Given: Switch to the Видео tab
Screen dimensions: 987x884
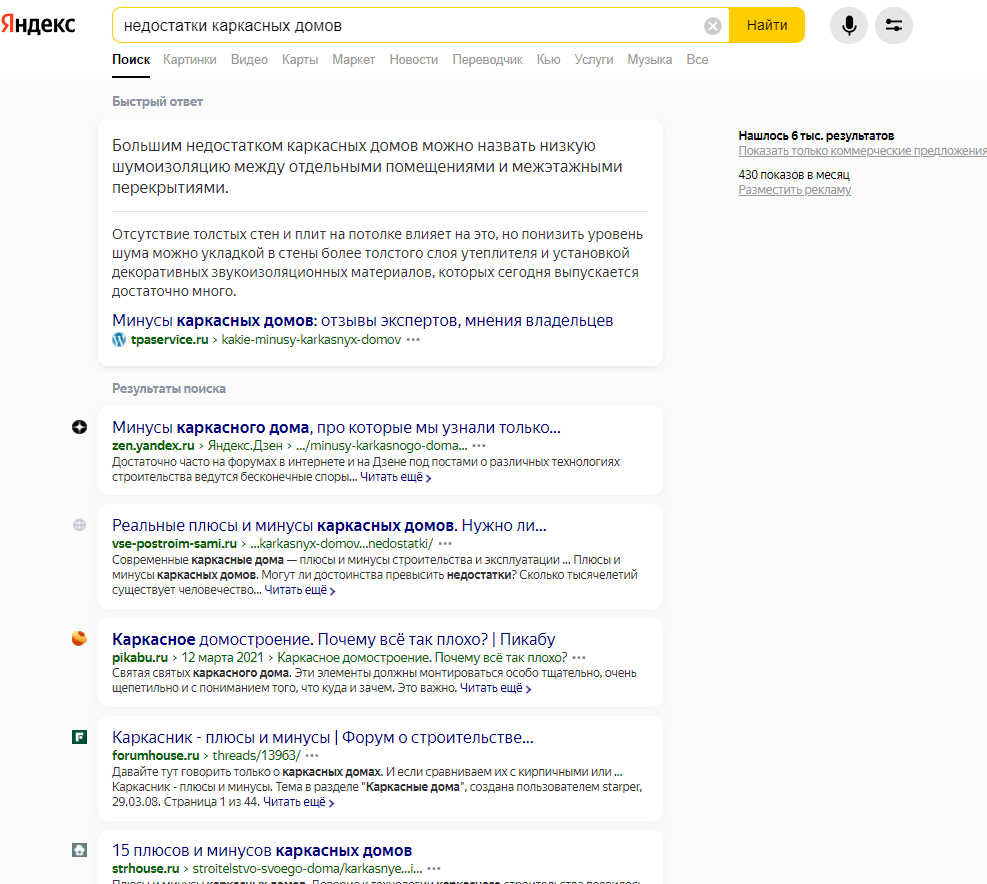Looking at the screenshot, I should (x=249, y=59).
